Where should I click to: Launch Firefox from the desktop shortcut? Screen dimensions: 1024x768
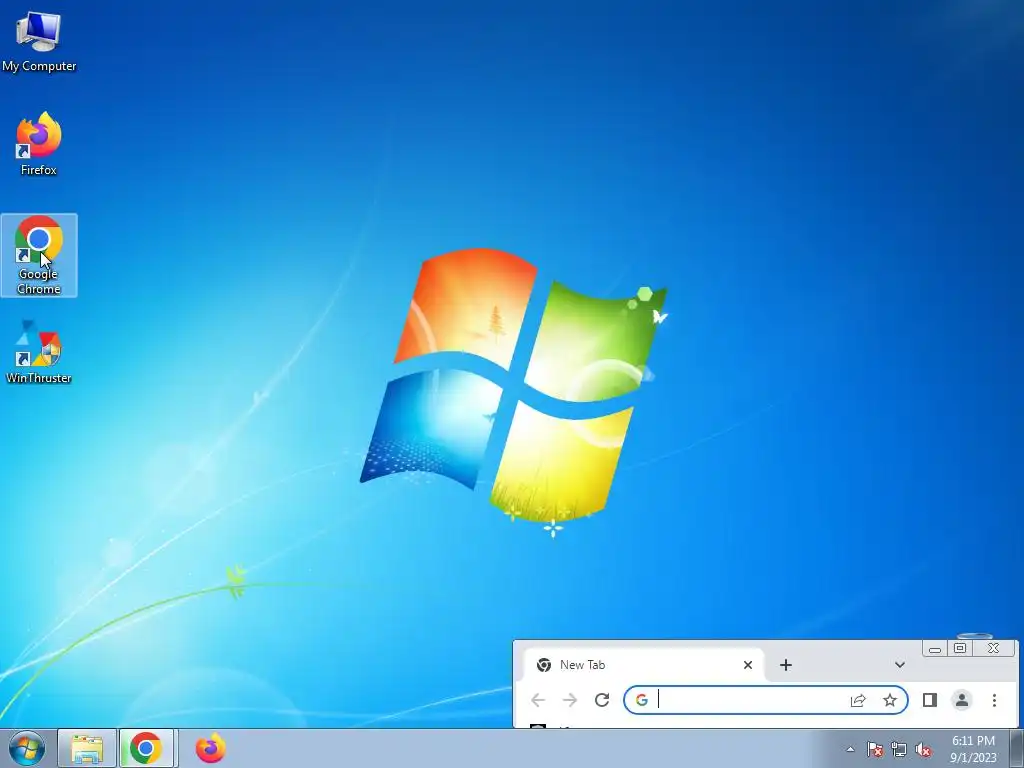(39, 144)
